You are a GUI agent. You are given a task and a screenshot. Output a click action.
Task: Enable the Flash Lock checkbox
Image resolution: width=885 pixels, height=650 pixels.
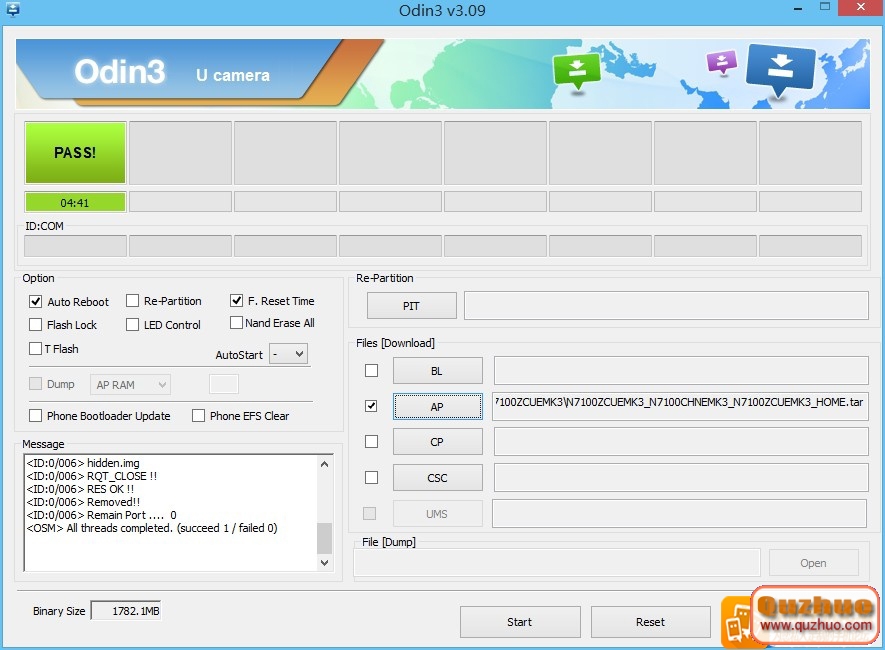click(36, 325)
